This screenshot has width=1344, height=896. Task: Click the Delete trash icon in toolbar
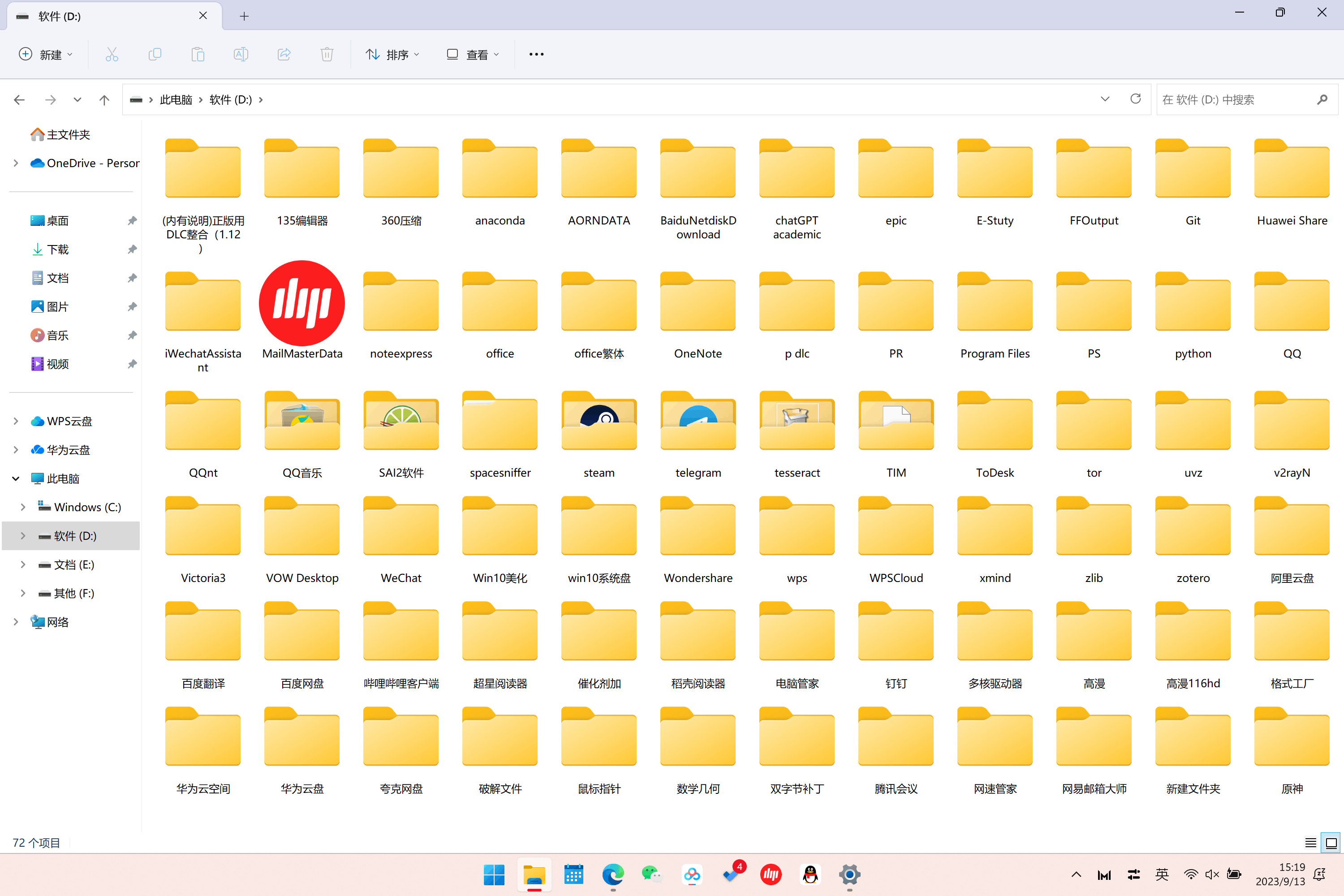click(327, 54)
